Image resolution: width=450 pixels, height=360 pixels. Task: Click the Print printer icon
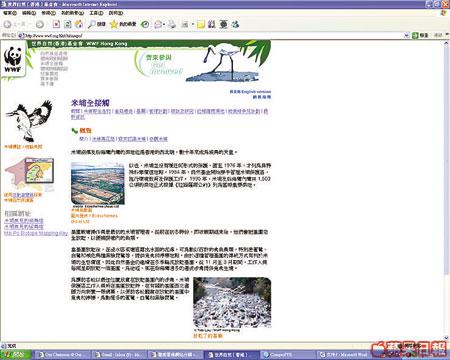(x=172, y=24)
